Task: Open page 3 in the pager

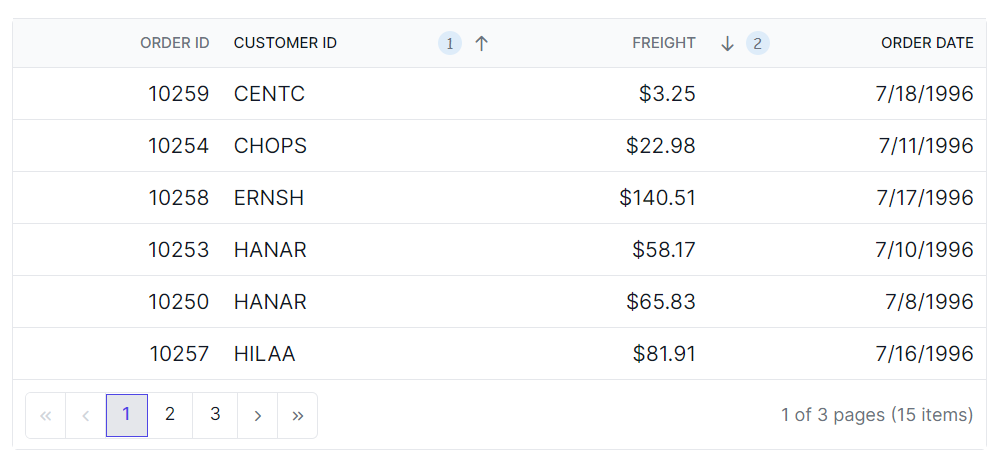Action: pos(215,415)
